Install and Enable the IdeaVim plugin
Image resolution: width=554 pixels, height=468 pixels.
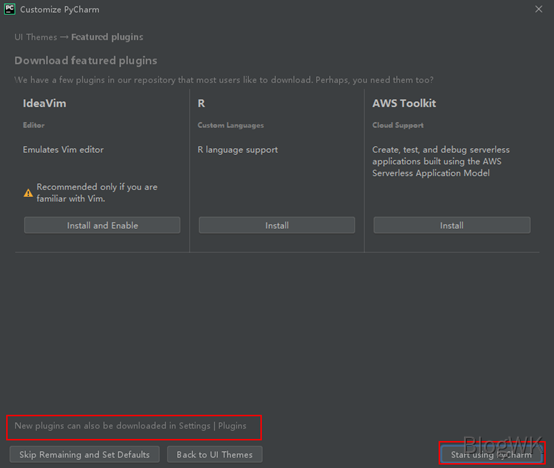[102, 225]
